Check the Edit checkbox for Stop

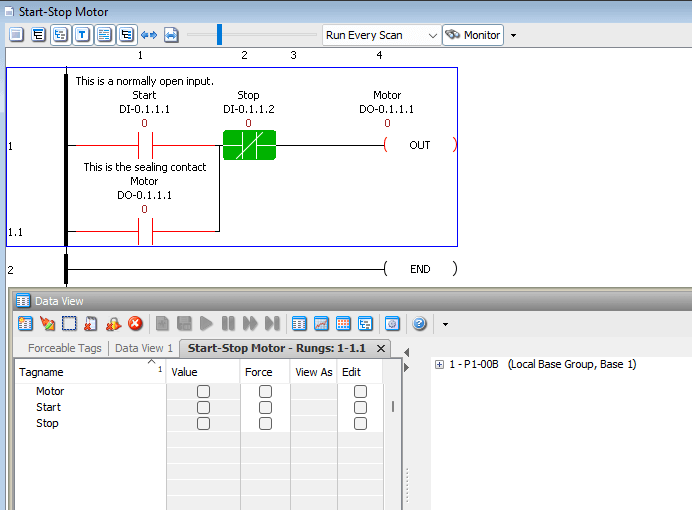pos(360,423)
